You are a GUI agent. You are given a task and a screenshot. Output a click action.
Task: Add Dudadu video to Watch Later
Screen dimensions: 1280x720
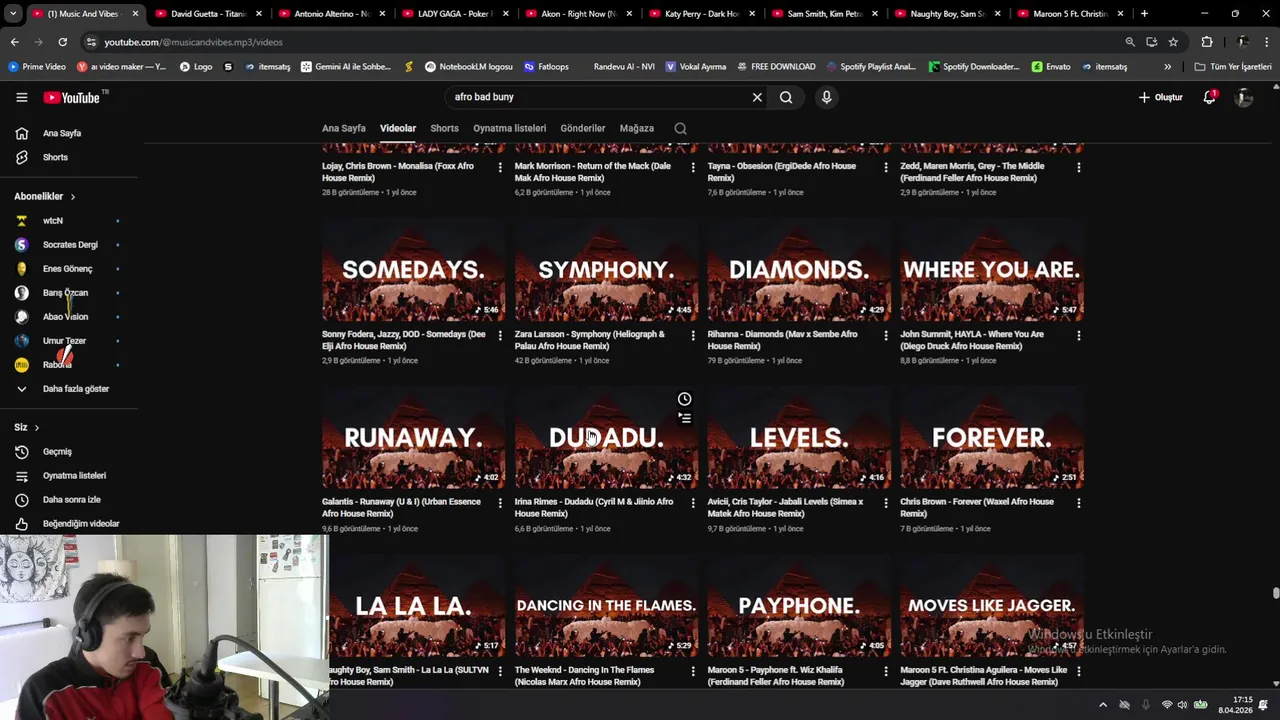point(684,399)
